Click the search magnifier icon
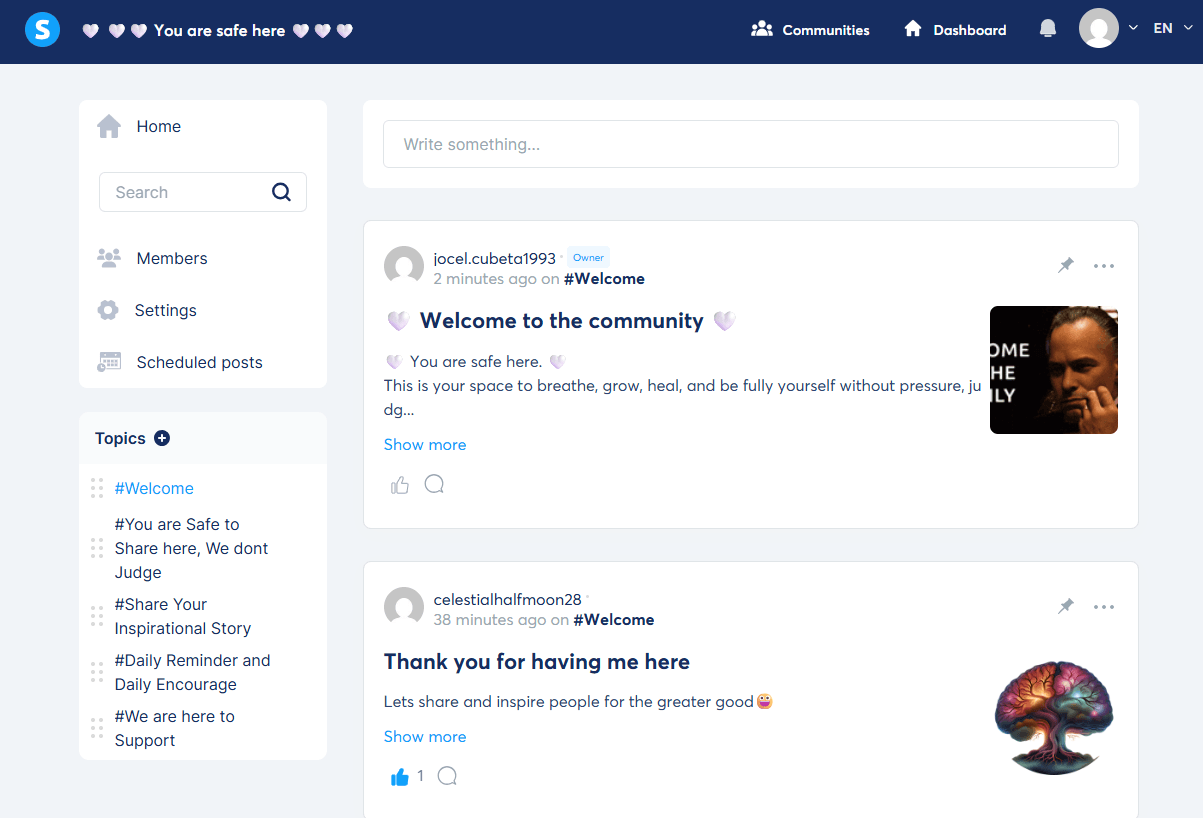The height and width of the screenshot is (818, 1203). pos(281,192)
